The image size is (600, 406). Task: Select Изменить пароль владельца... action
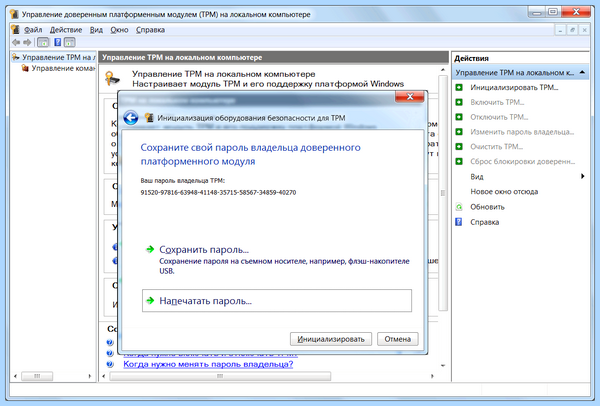[x=522, y=132]
